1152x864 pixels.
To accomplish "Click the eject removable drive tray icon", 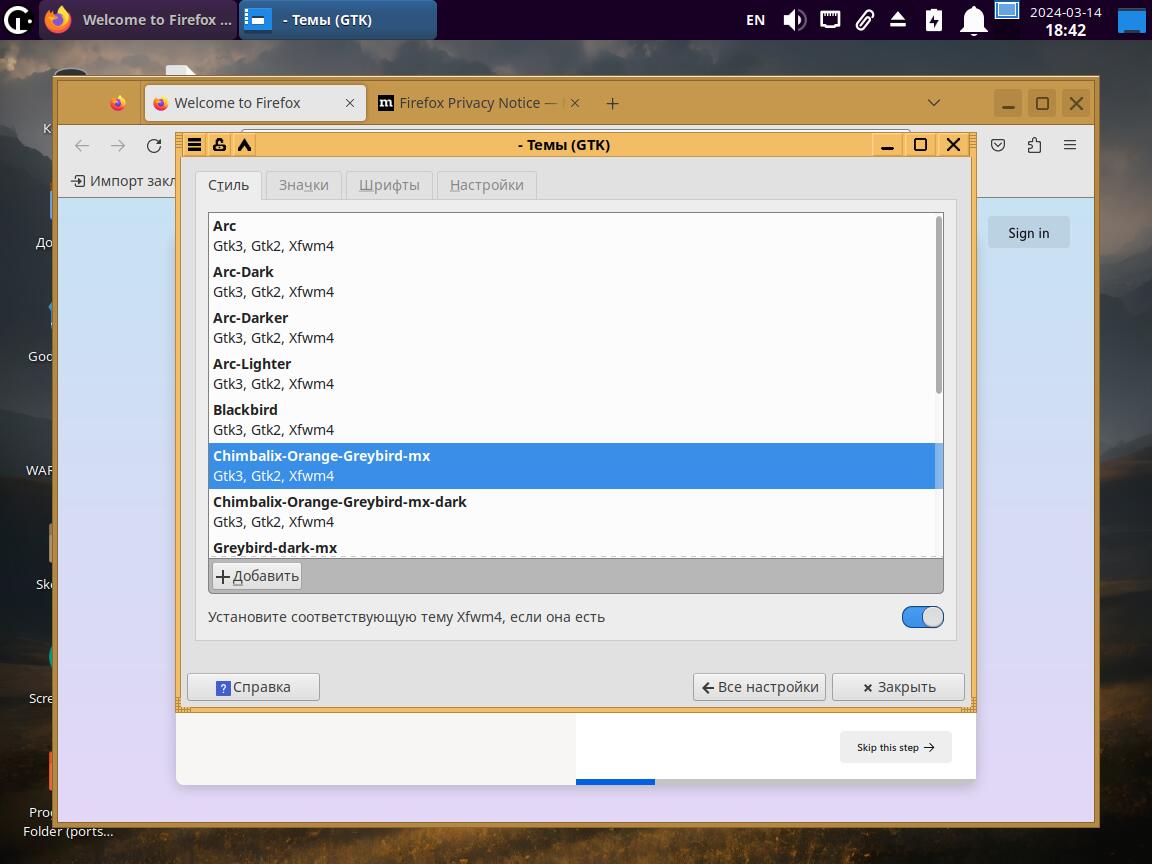I will click(898, 20).
